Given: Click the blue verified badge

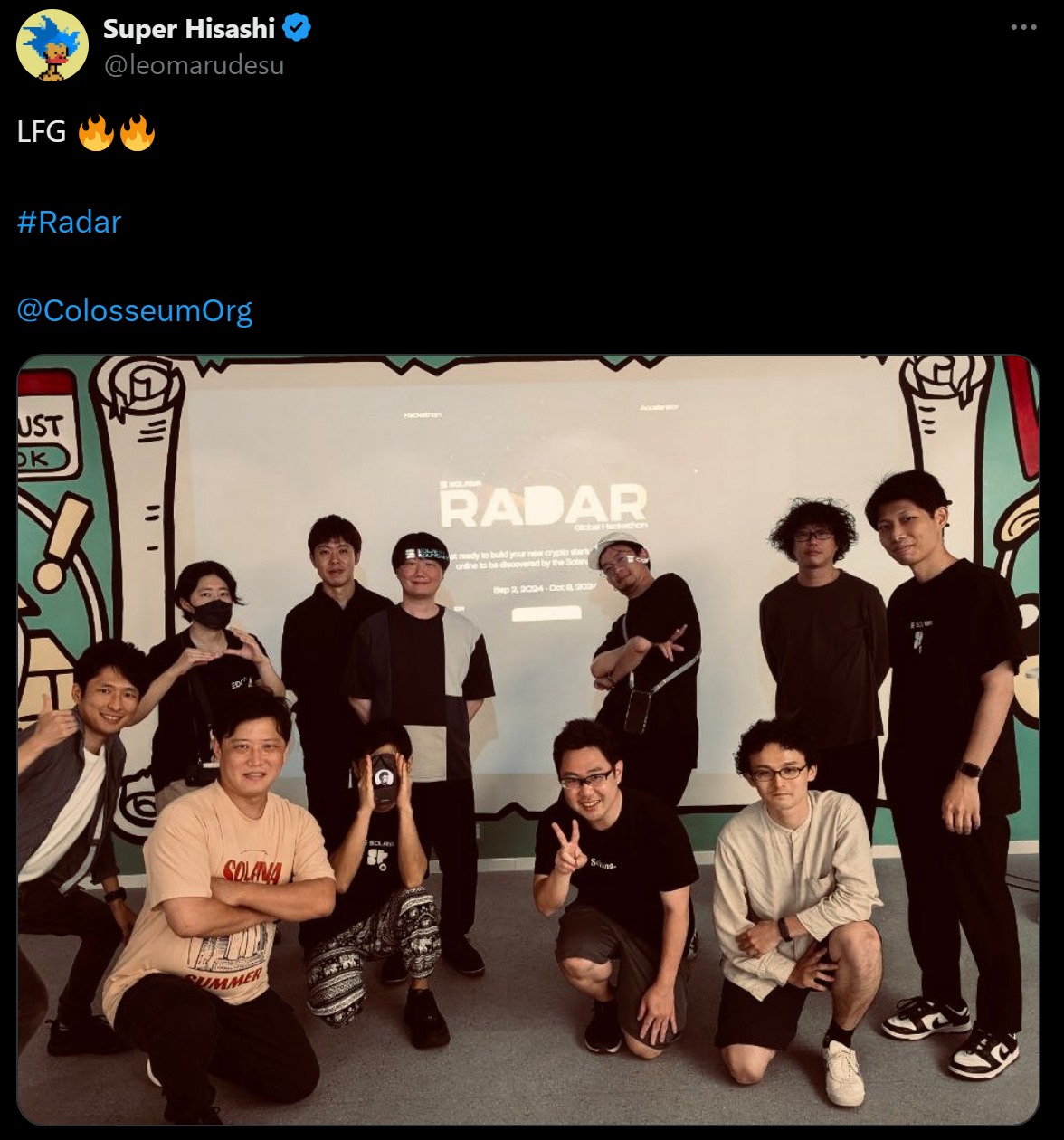Looking at the screenshot, I should (x=297, y=28).
